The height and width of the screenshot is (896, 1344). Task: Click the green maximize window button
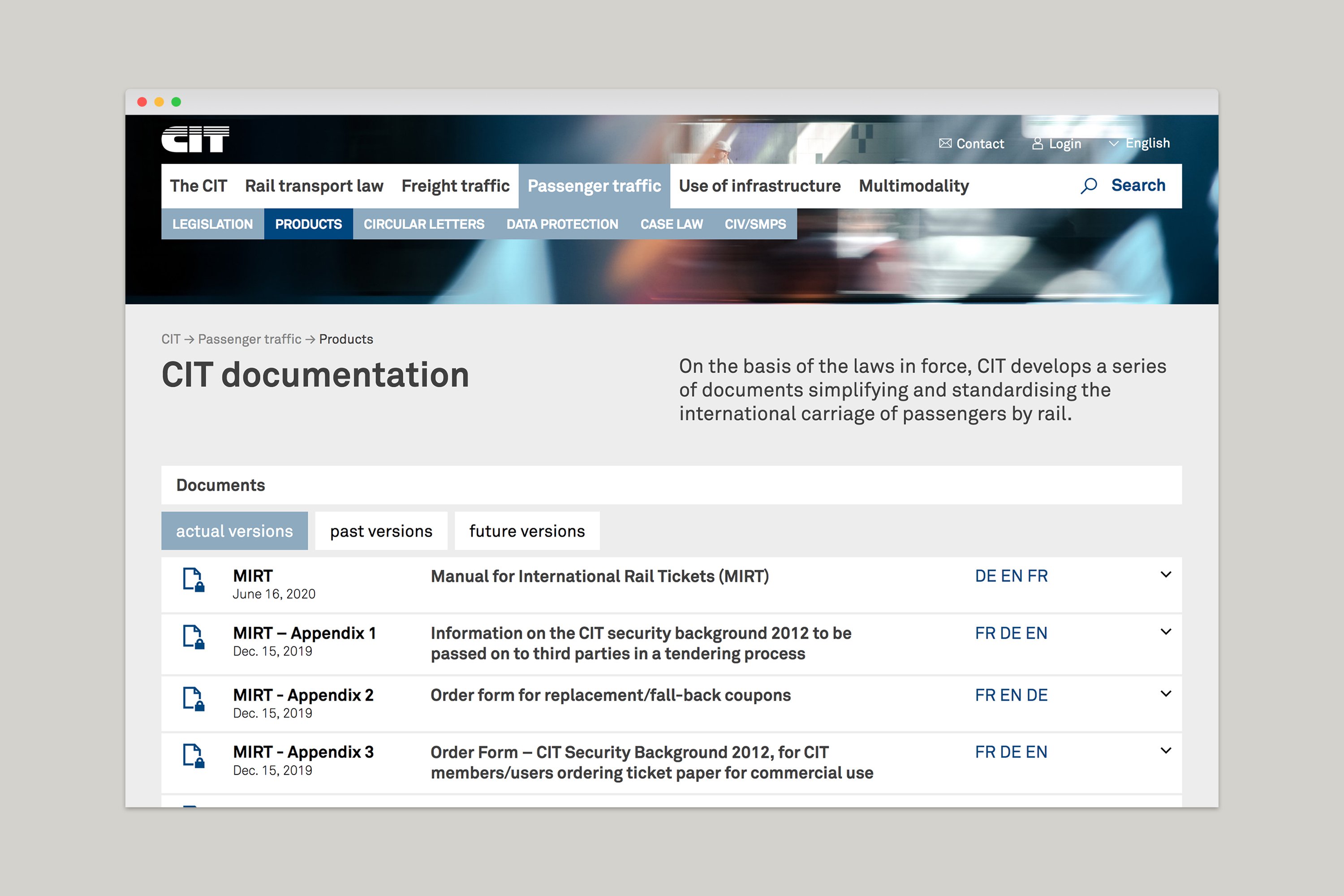pos(177,102)
